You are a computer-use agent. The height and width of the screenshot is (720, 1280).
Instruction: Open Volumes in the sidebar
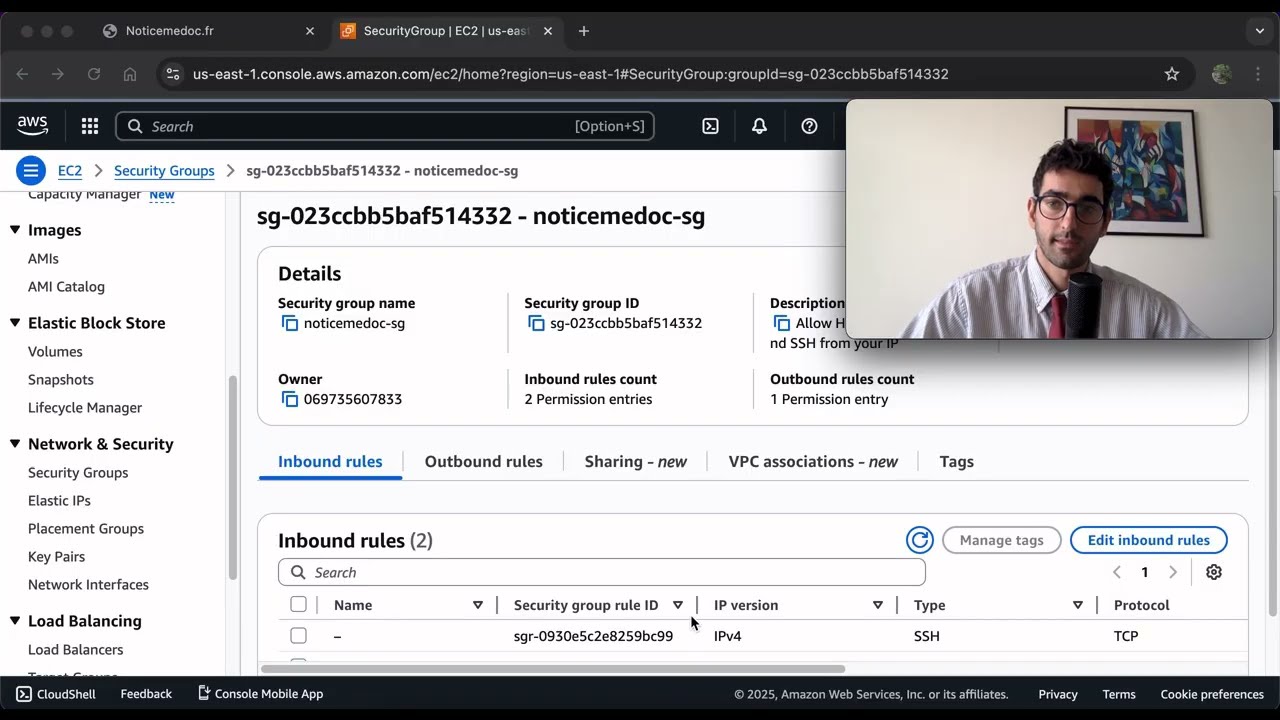click(x=55, y=352)
